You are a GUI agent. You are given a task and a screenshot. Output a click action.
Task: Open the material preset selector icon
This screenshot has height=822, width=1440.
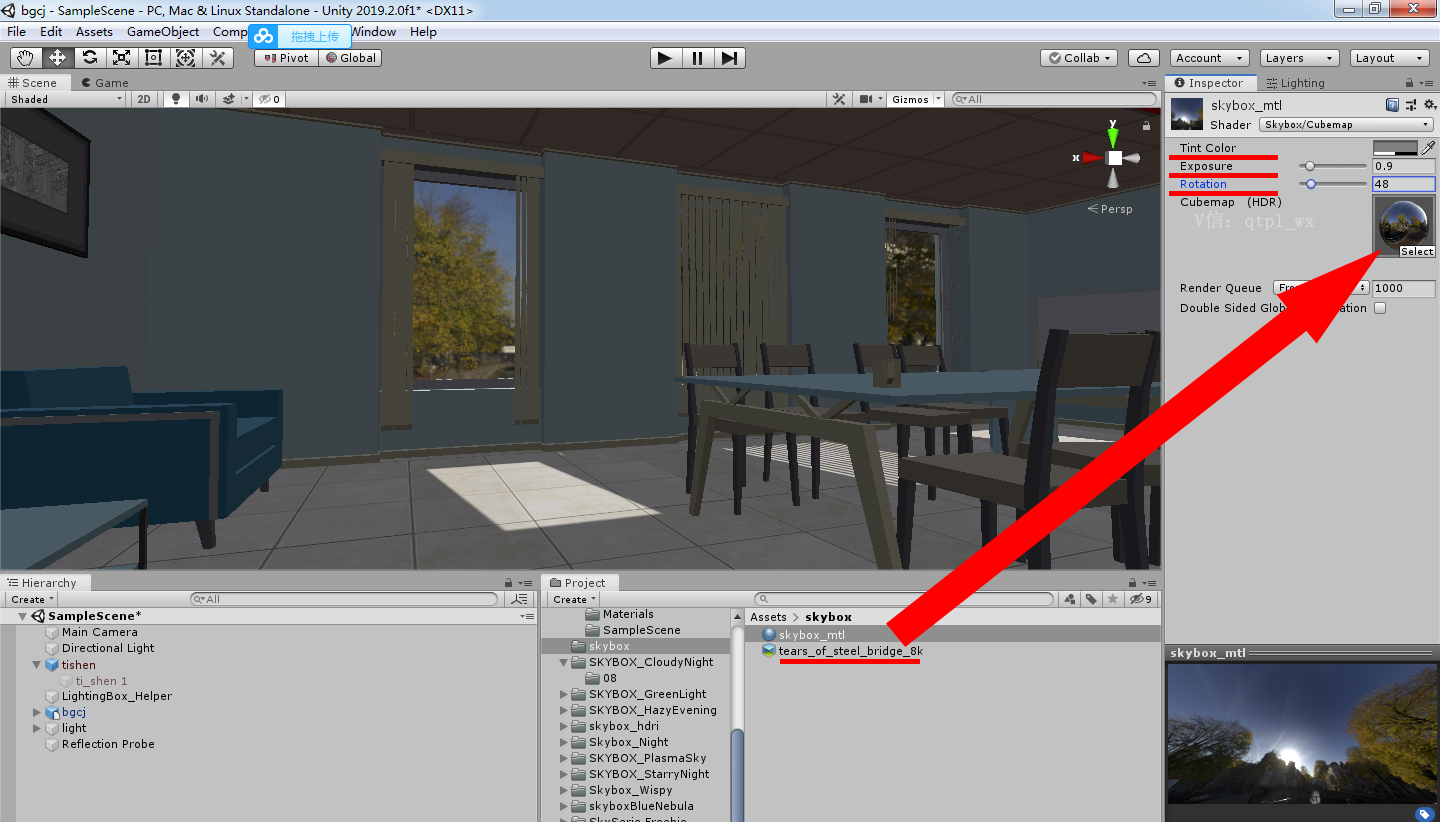[1411, 105]
